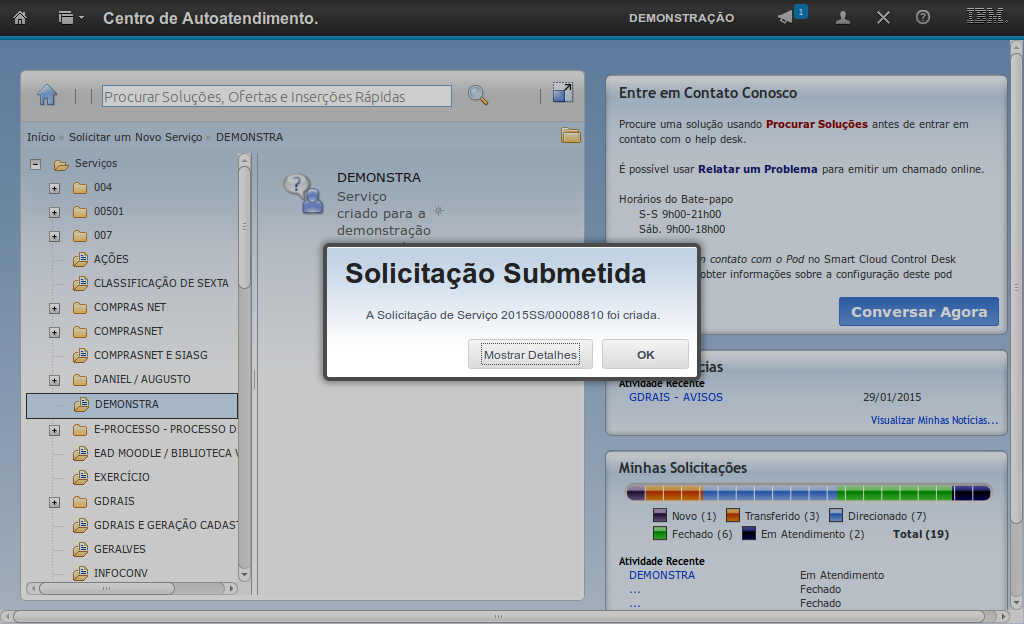Click the Mostrar Detalhes button
This screenshot has height=624, width=1024.
530,355
